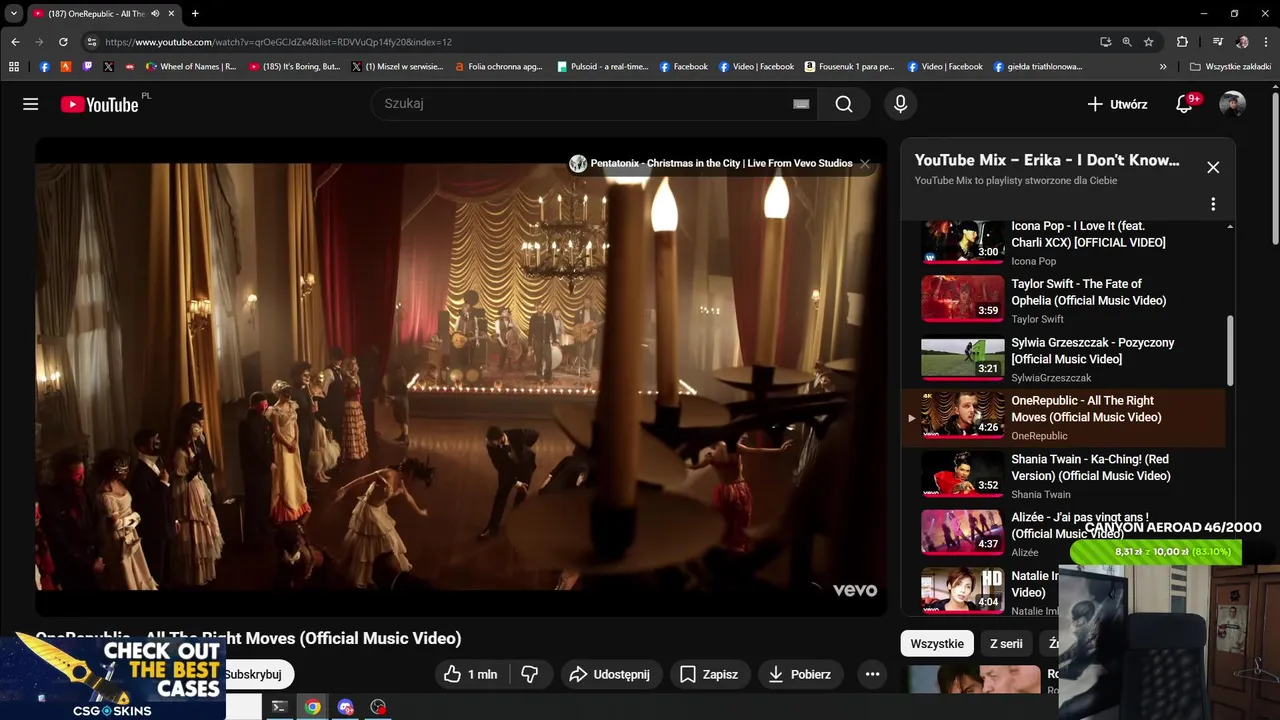Open the Chrome three-dot menu
The height and width of the screenshot is (720, 1280).
(1266, 42)
